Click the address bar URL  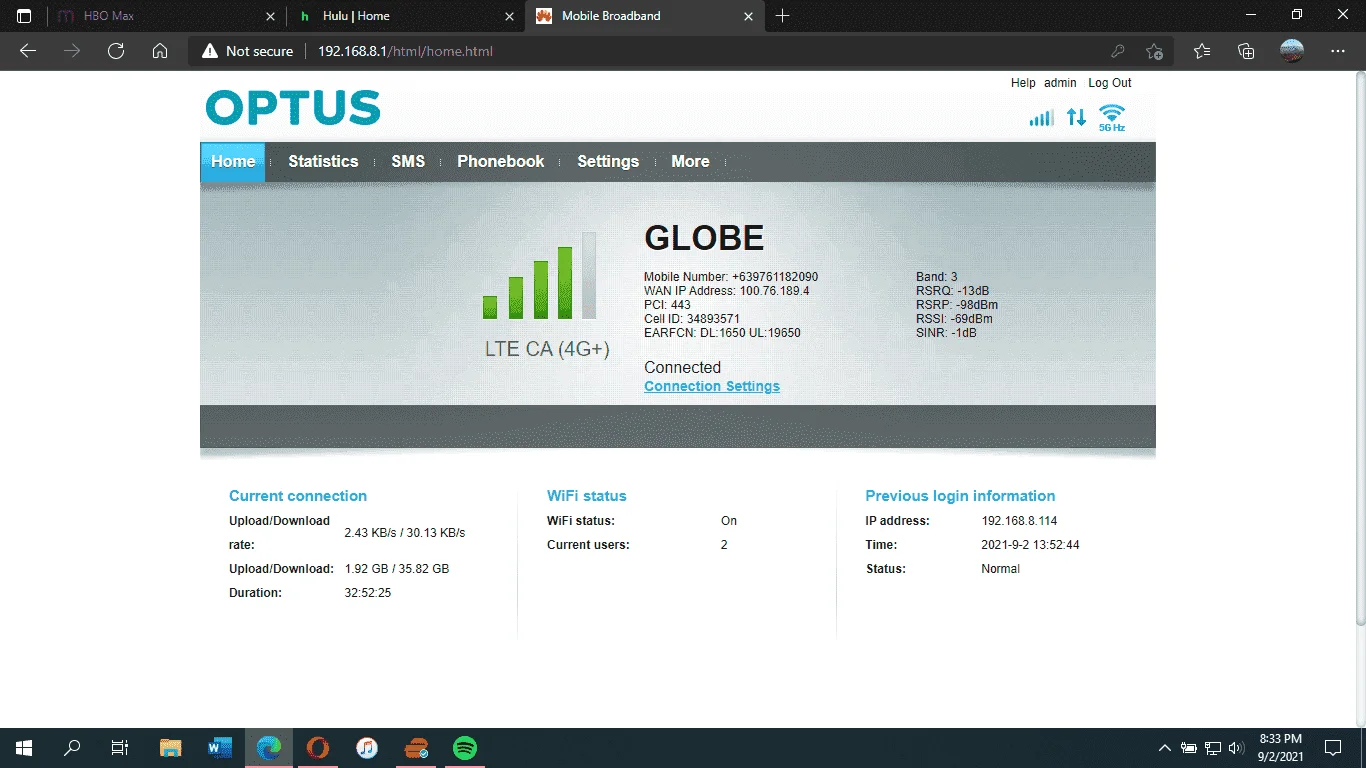coord(405,51)
